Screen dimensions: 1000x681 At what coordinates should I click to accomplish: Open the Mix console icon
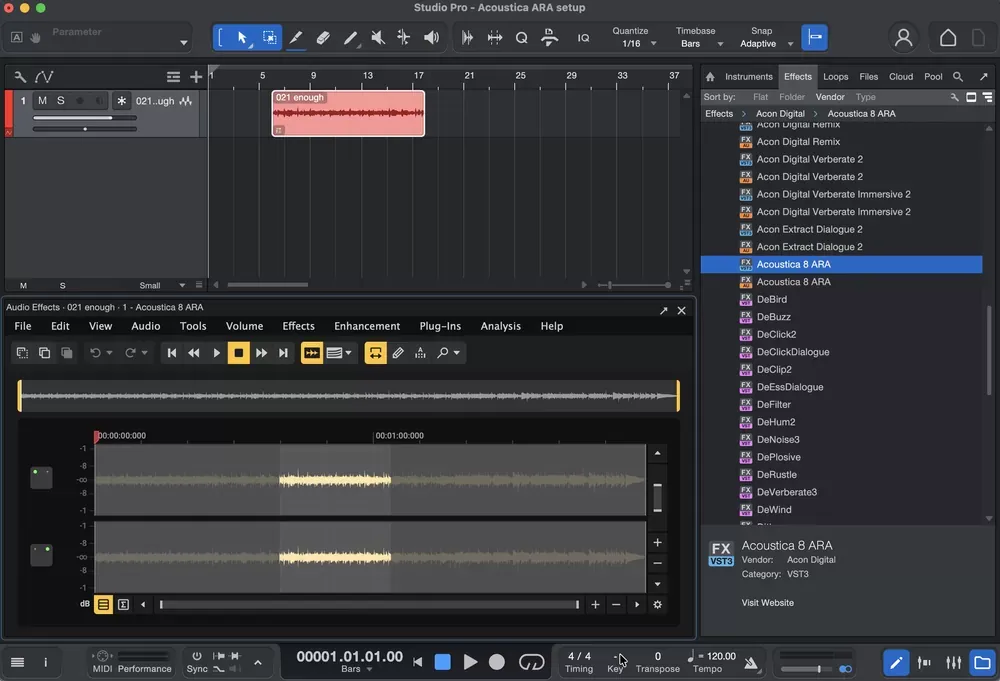tap(953, 663)
